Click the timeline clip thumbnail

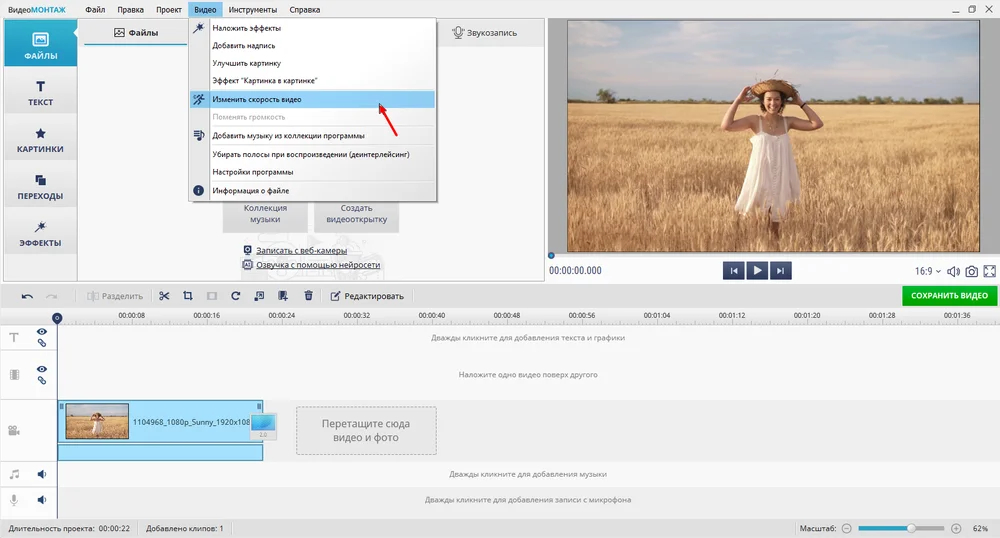(97, 421)
